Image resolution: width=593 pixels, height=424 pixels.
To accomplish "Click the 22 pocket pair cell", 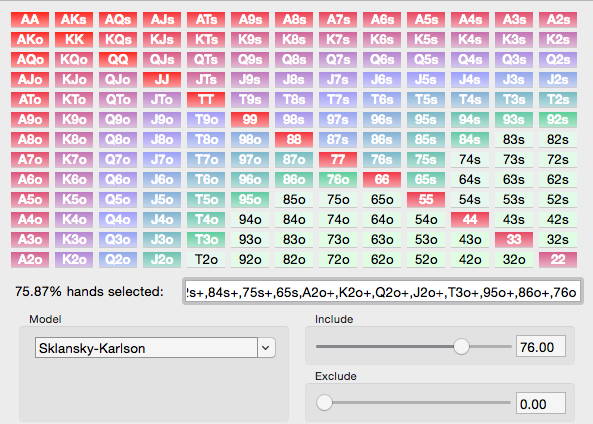I will tap(558, 260).
